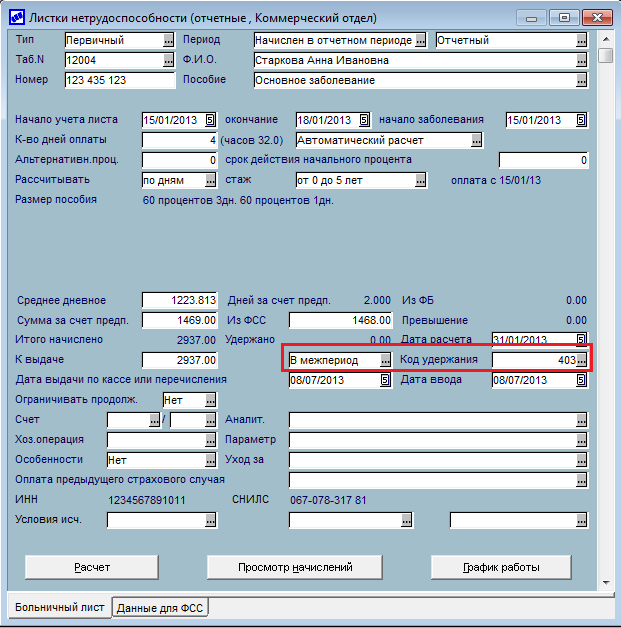Open Особенности selection button

click(x=211, y=460)
